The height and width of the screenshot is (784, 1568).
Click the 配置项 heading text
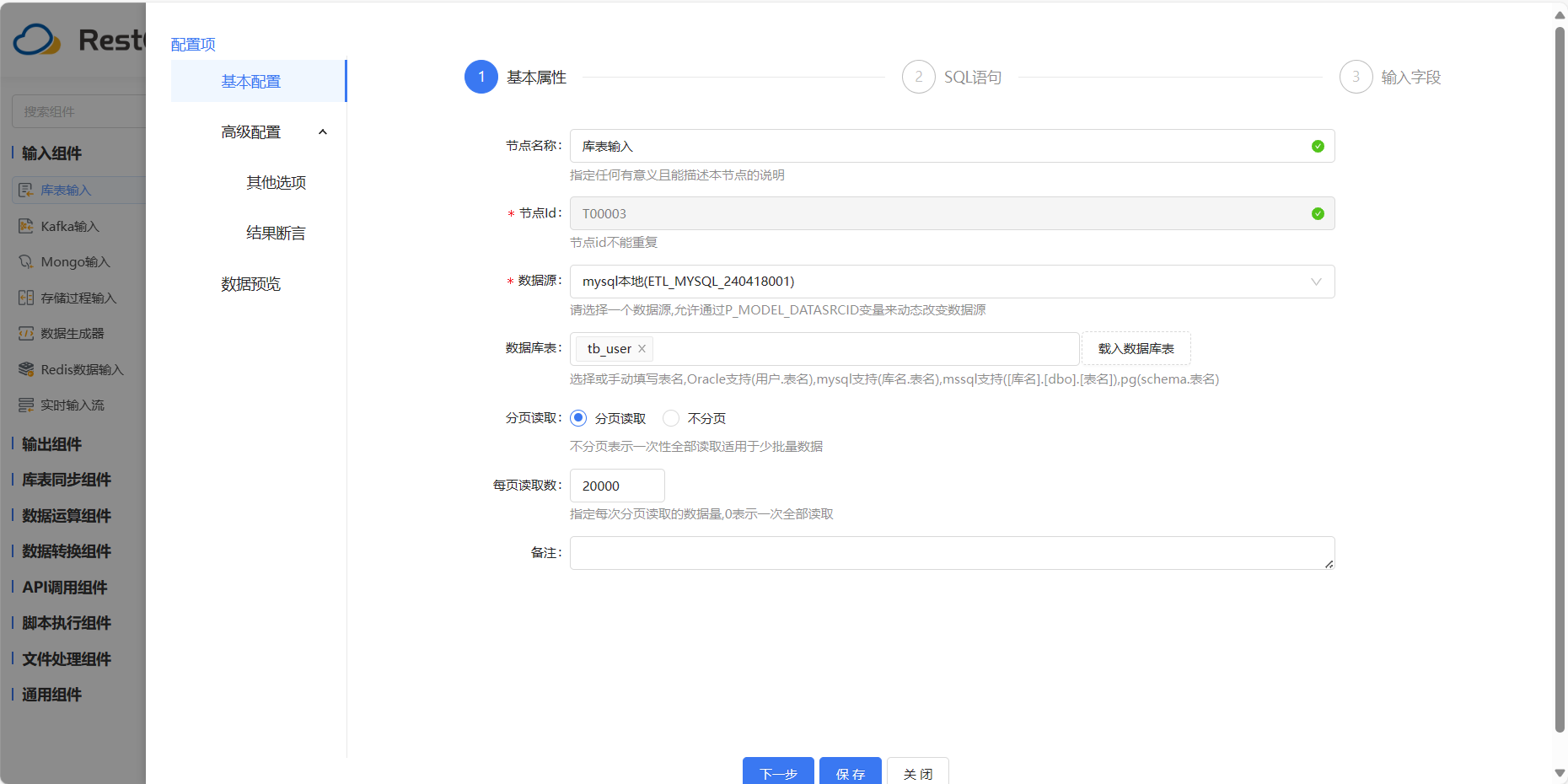[x=193, y=45]
